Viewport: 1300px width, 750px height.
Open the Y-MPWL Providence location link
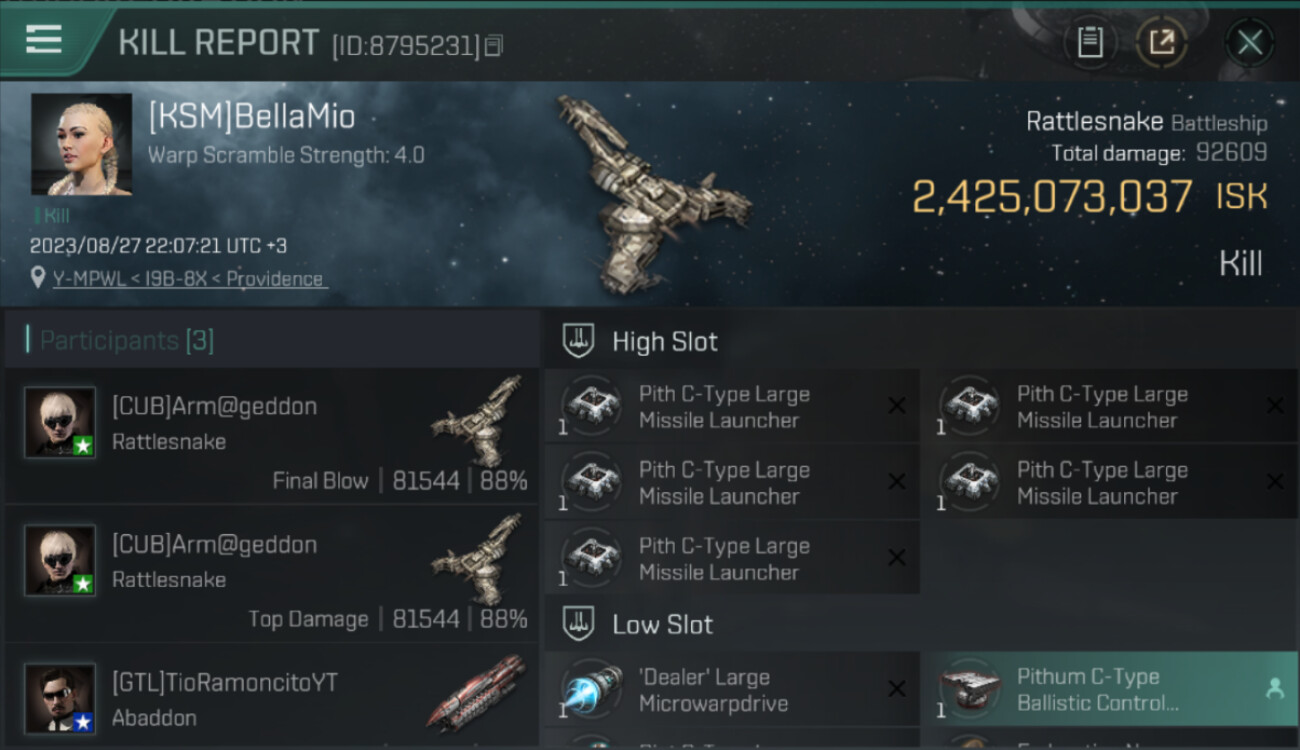click(190, 279)
